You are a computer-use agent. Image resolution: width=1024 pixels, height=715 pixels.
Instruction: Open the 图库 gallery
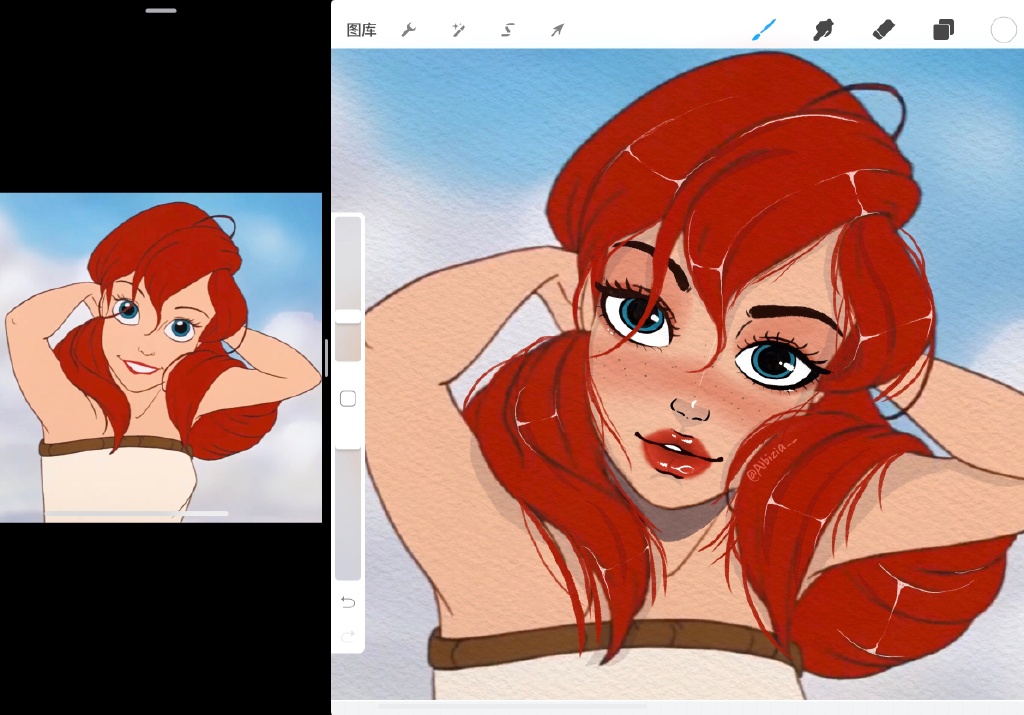pos(361,30)
